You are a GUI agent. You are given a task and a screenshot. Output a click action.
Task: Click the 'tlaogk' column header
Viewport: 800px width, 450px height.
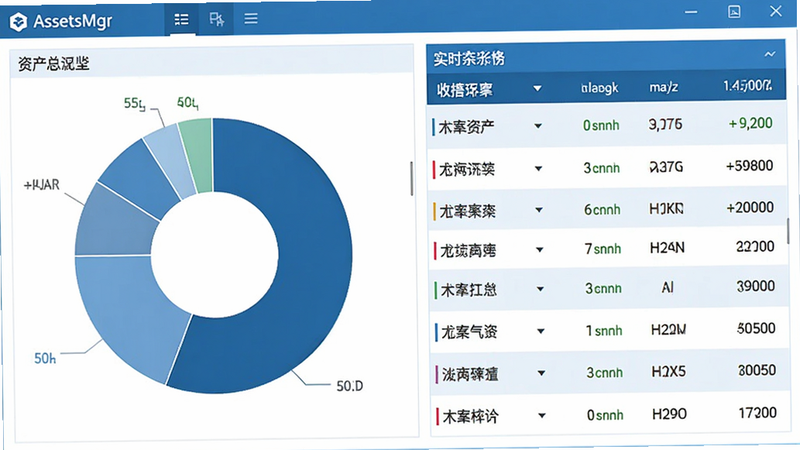(599, 88)
